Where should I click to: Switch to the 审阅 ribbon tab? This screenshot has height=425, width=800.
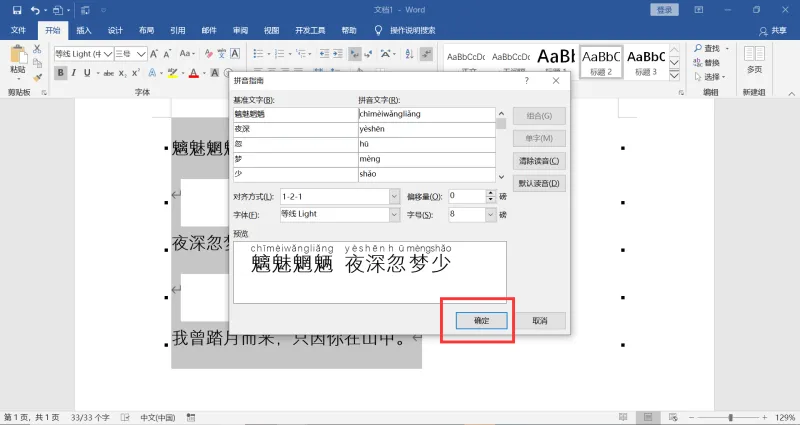[x=240, y=31]
